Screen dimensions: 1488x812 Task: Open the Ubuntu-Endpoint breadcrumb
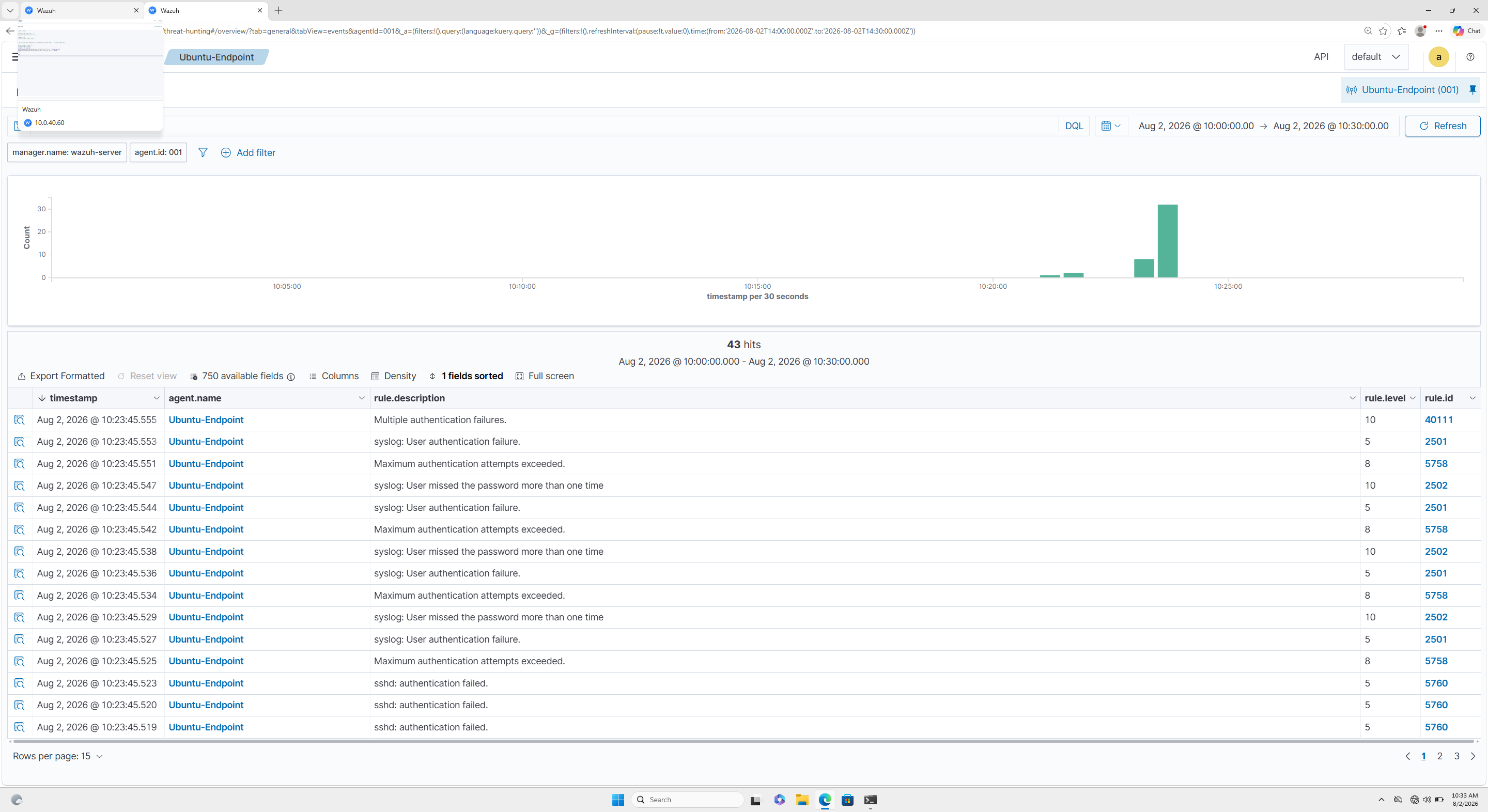coord(216,57)
